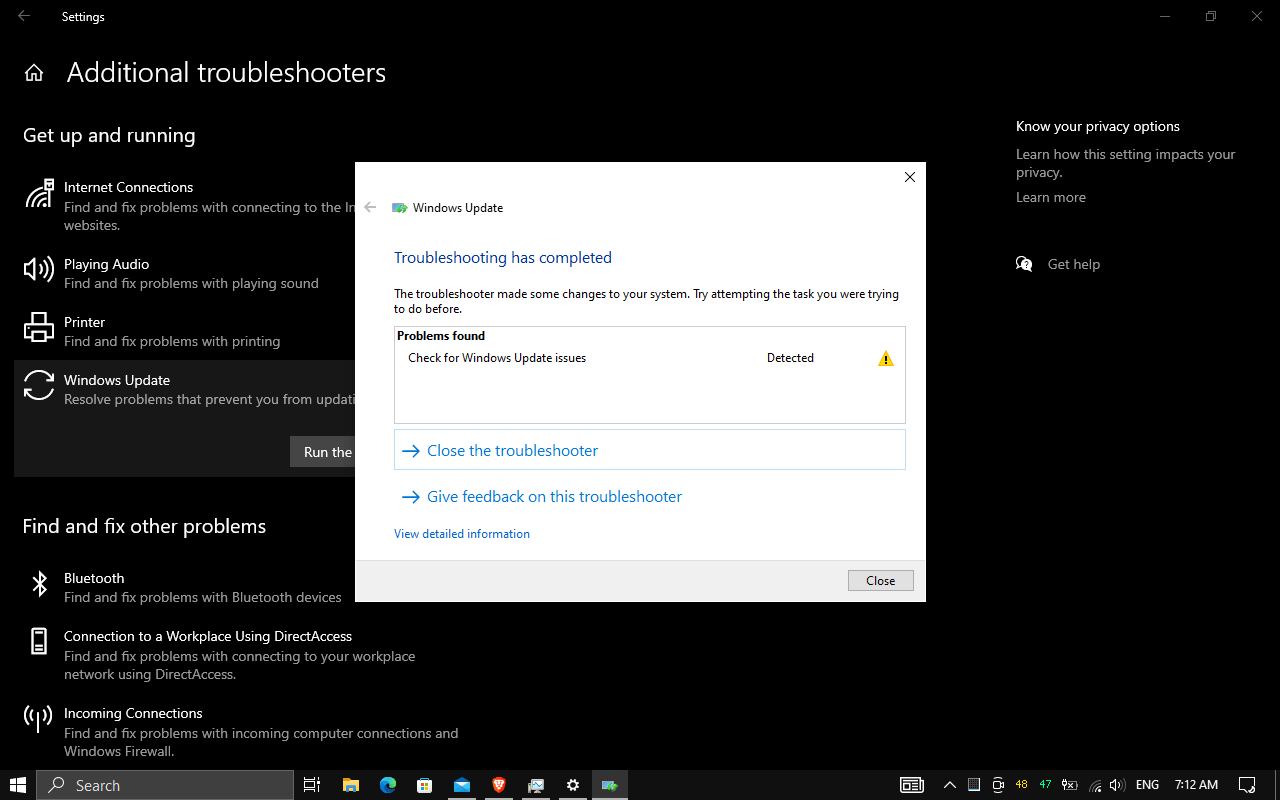Switch ENG input language indicator
Viewport: 1280px width, 800px height.
click(1147, 785)
